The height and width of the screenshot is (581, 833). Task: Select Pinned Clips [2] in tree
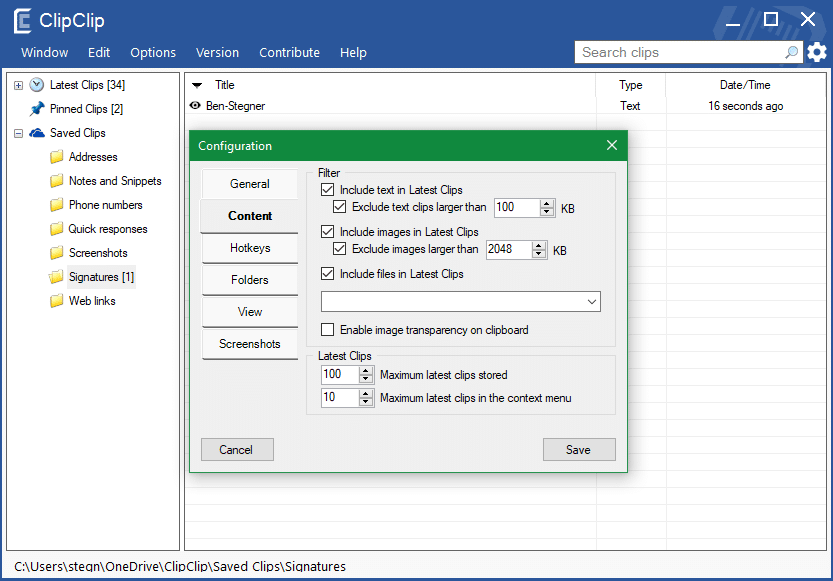(x=86, y=109)
